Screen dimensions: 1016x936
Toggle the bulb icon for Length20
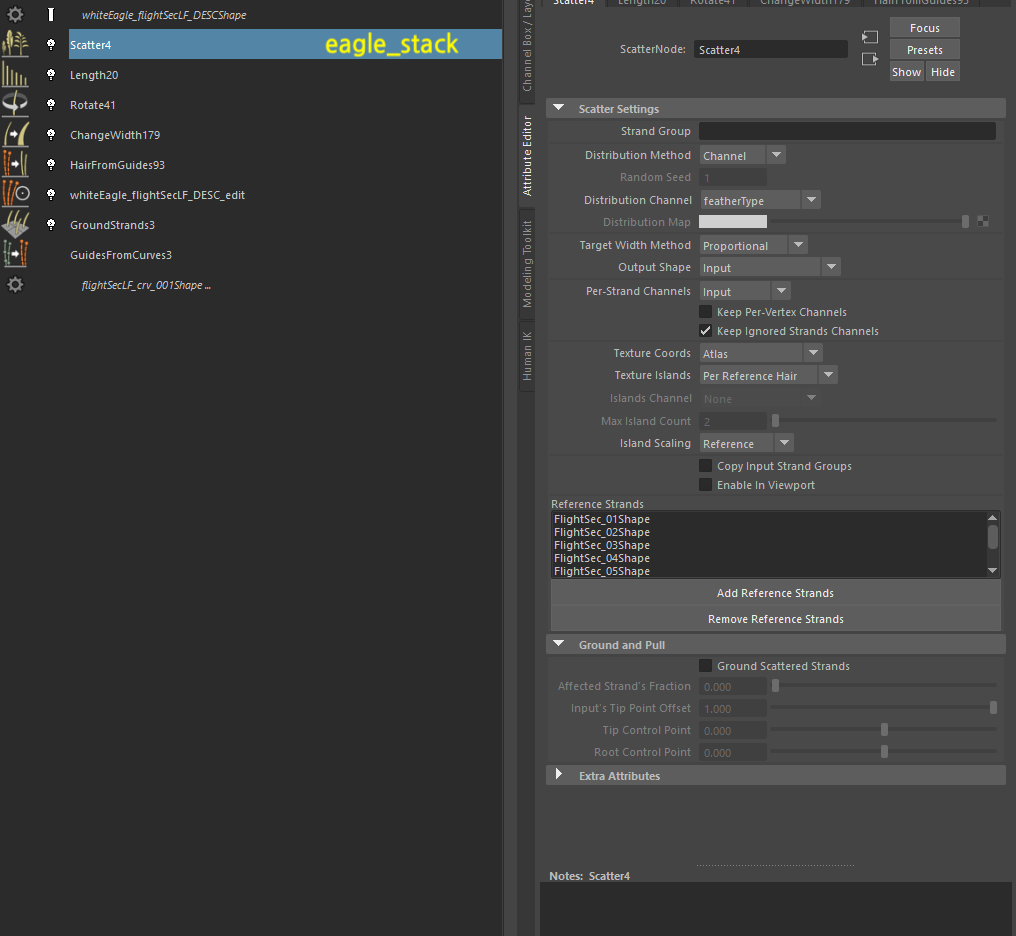[x=51, y=74]
